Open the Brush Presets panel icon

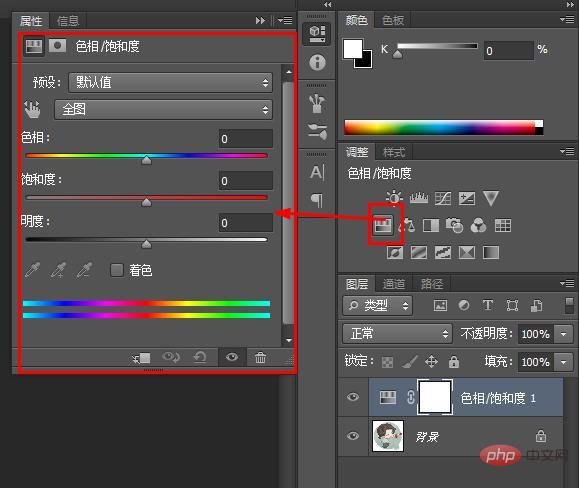[318, 131]
